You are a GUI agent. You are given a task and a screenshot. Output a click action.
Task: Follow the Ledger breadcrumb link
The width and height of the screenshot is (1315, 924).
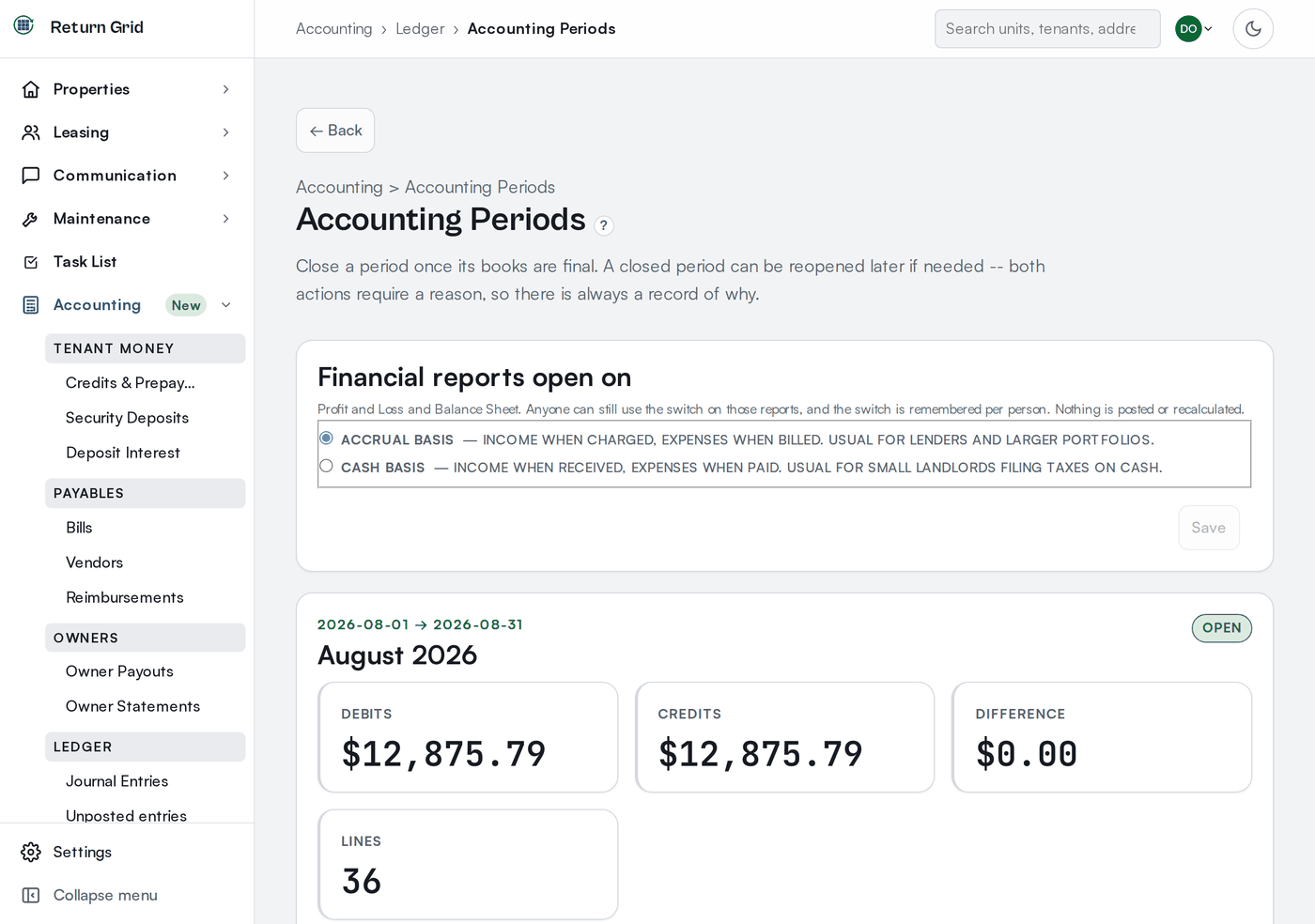(x=420, y=28)
